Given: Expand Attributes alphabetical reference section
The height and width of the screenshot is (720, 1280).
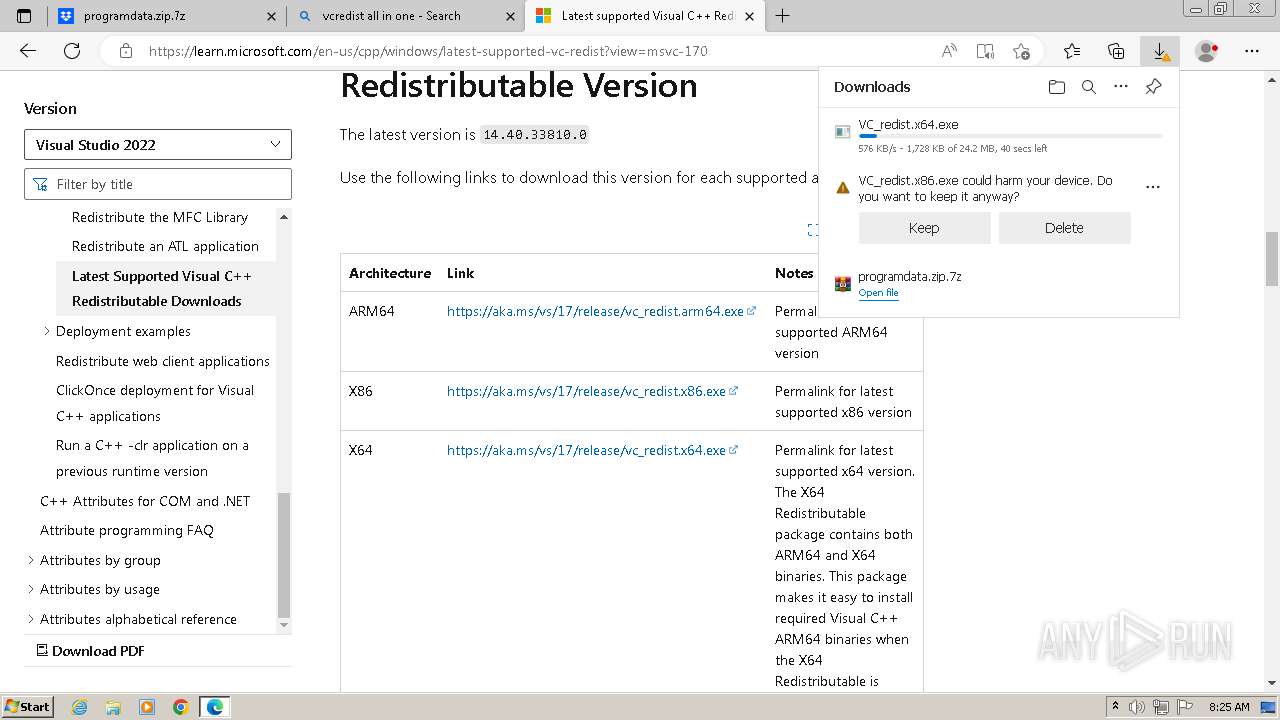Looking at the screenshot, I should coord(30,619).
